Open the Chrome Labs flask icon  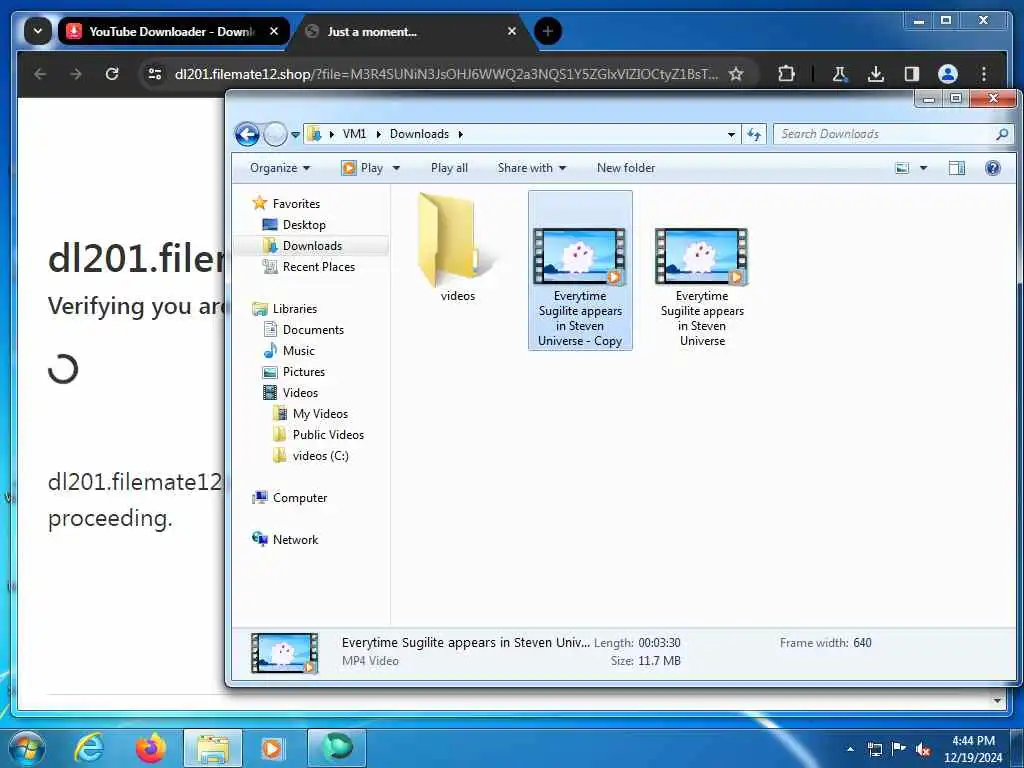[x=840, y=74]
